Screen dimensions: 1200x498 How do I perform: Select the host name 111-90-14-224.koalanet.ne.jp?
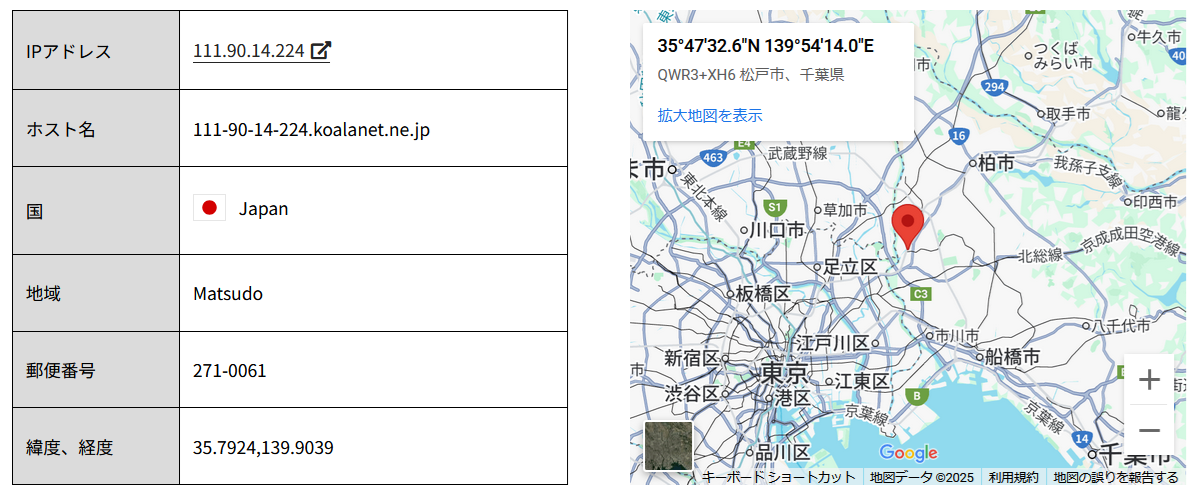[x=311, y=130]
